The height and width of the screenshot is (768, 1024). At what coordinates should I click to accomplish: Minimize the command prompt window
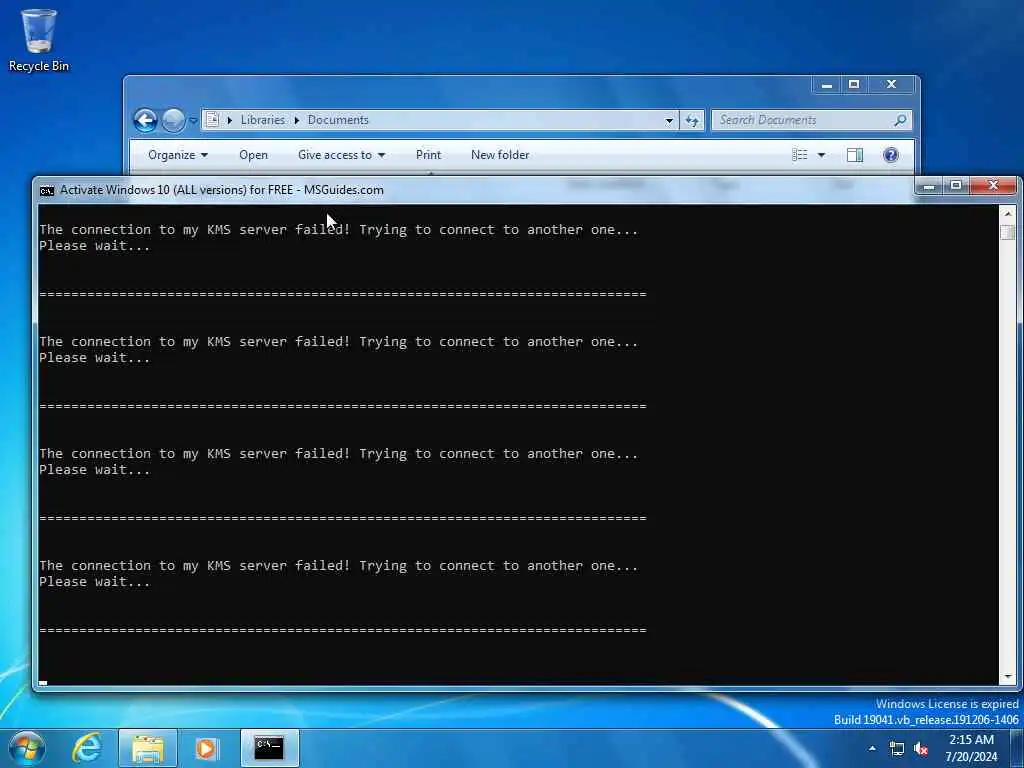pos(929,187)
